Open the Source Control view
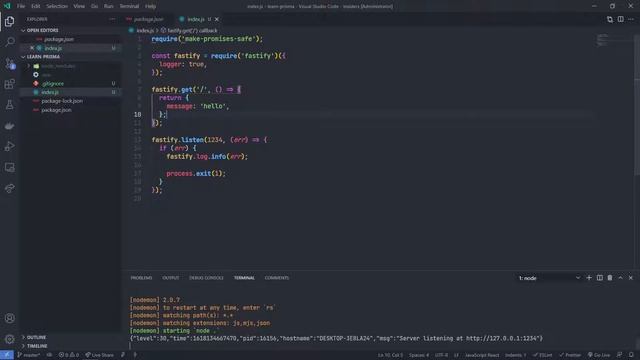 coord(10,63)
